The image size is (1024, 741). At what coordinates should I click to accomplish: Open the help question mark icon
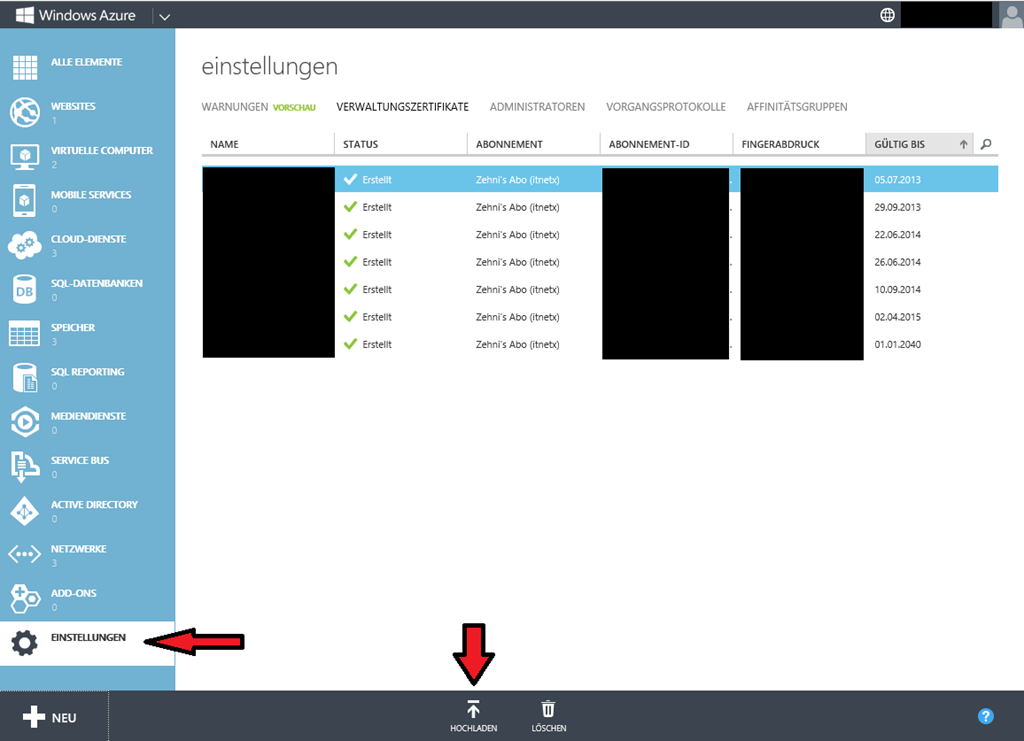985,716
